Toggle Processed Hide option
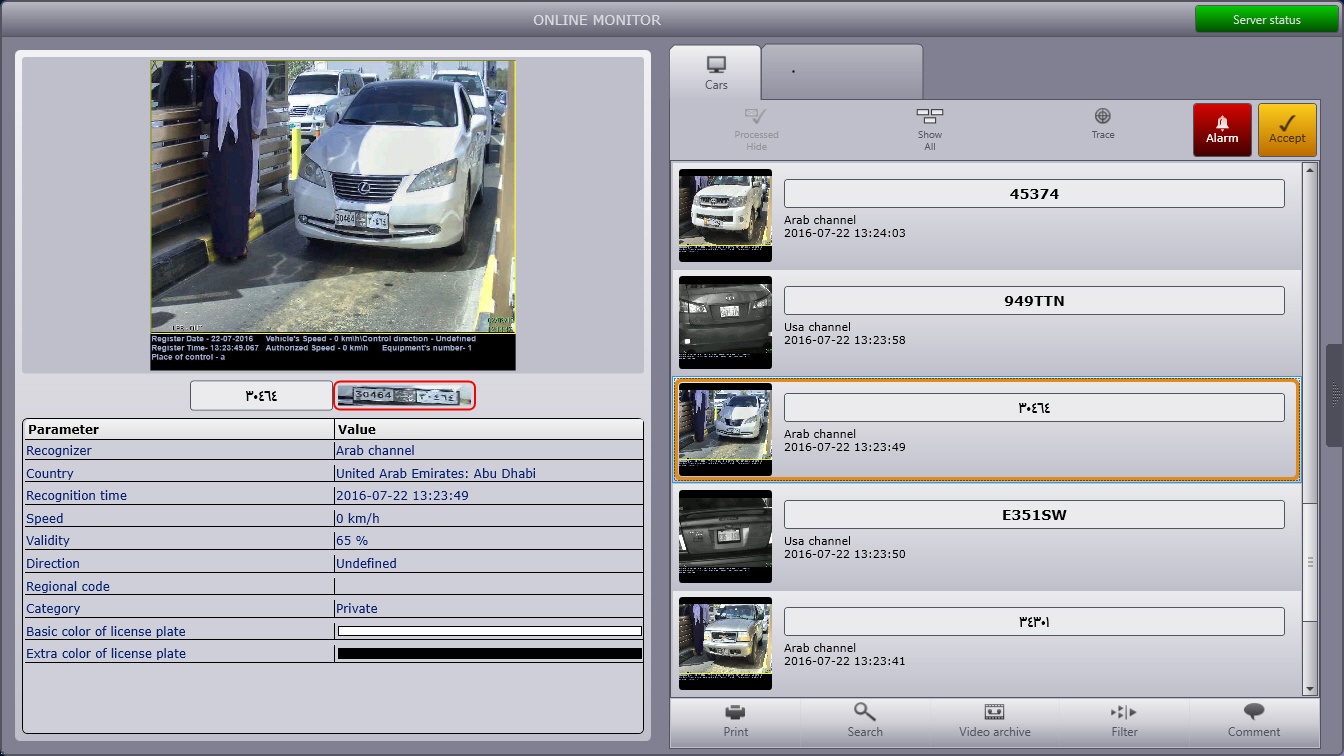Viewport: 1344px width, 756px height. 756,117
